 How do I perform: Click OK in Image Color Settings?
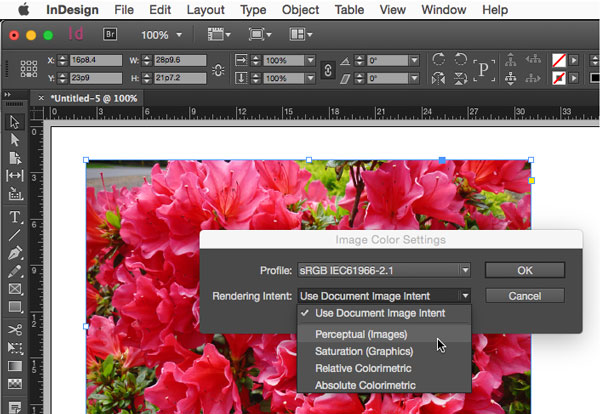(525, 270)
